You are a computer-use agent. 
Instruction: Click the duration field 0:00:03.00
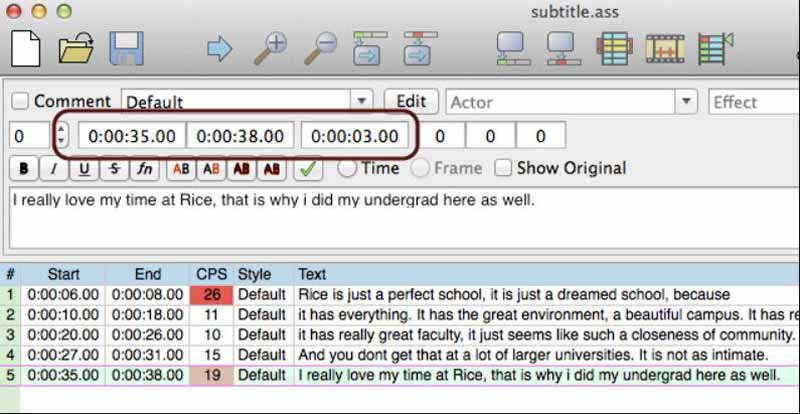tap(355, 136)
